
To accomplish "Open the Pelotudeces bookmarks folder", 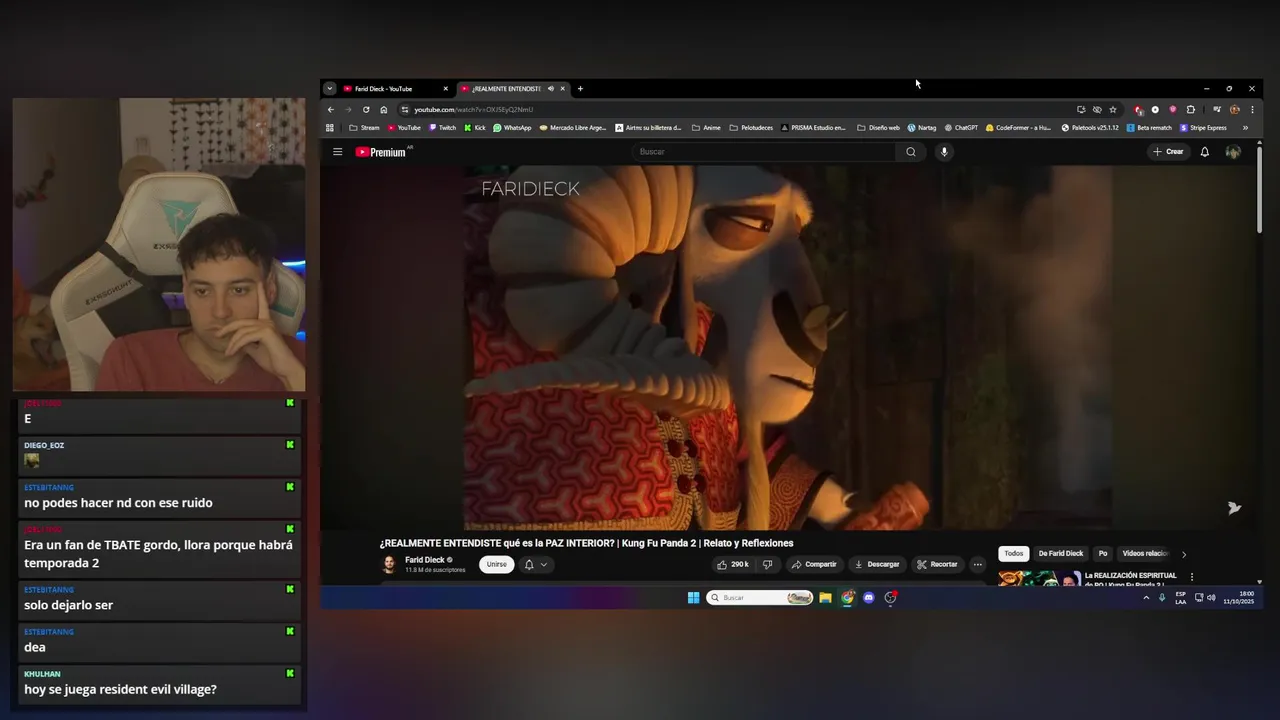I will point(751,128).
